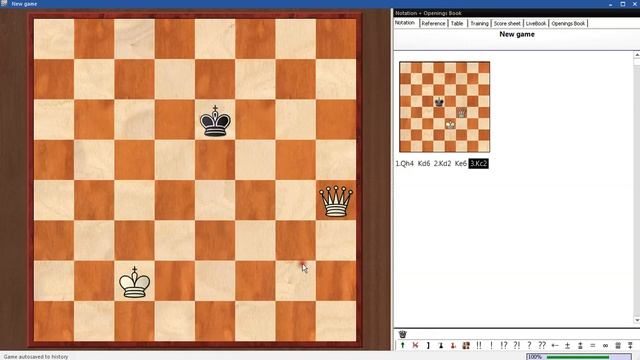Select move Ke6 in notation
The width and height of the screenshot is (640, 360).
click(x=460, y=164)
